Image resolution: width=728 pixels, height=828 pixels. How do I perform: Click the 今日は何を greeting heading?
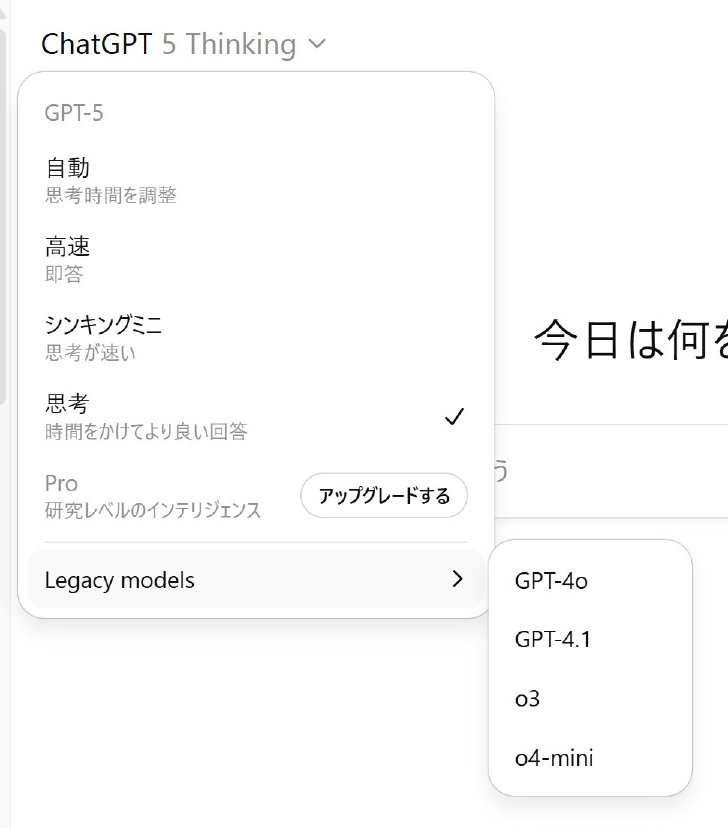(x=631, y=340)
